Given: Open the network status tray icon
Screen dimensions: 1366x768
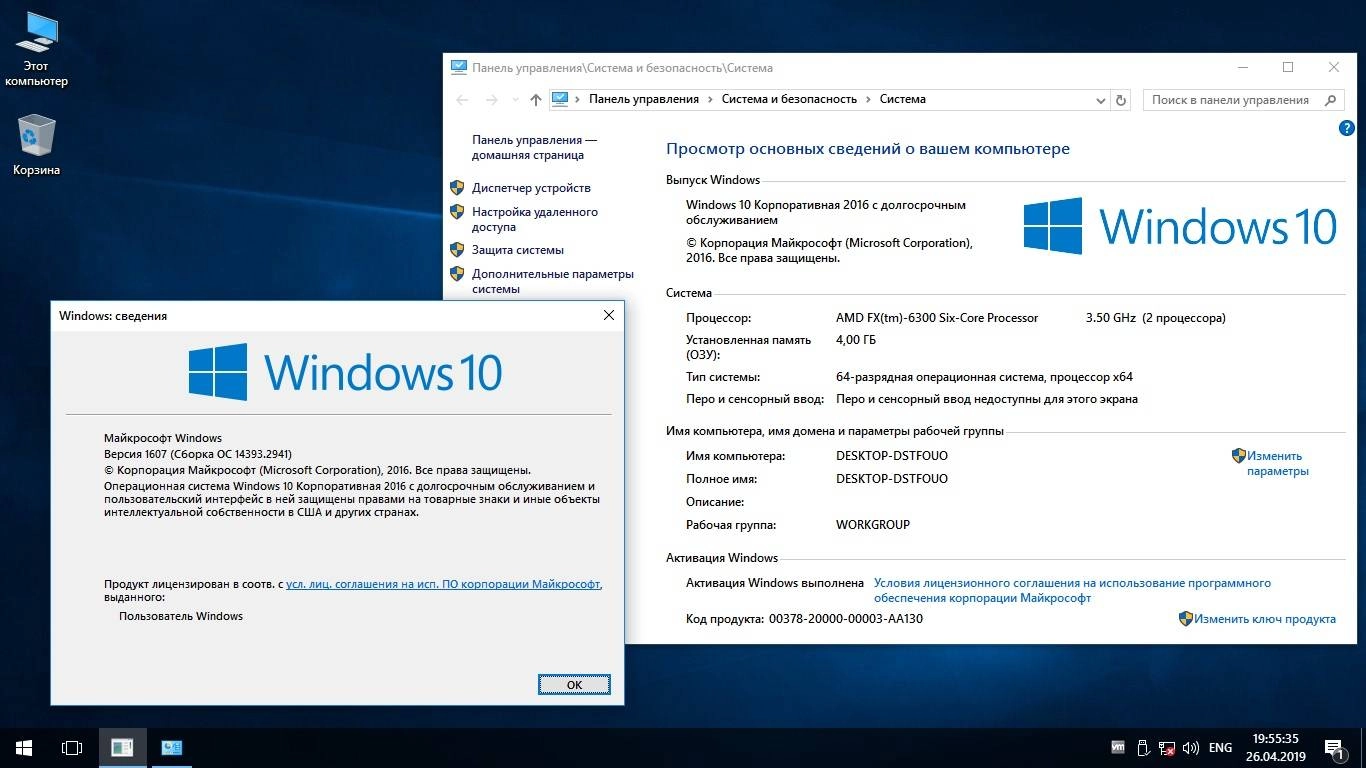Looking at the screenshot, I should click(x=1167, y=747).
